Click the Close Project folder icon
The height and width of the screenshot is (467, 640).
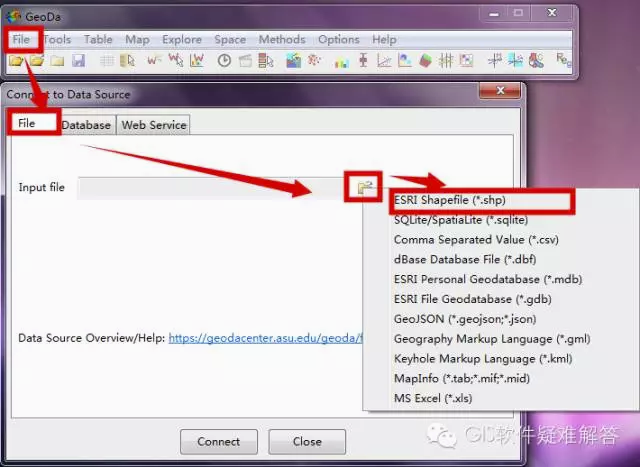[x=58, y=61]
